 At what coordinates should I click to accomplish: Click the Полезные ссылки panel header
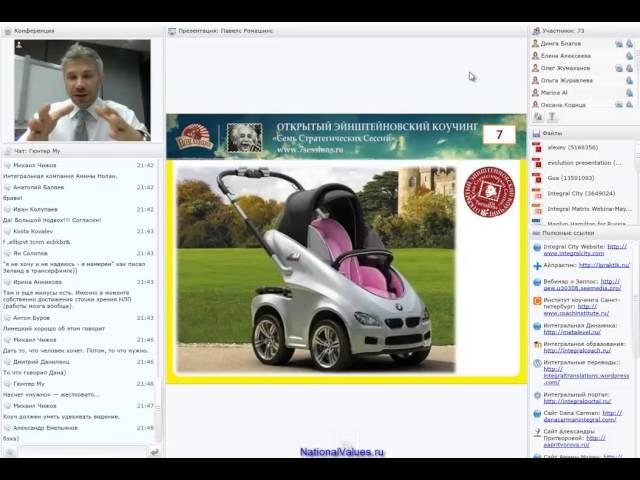coord(568,233)
